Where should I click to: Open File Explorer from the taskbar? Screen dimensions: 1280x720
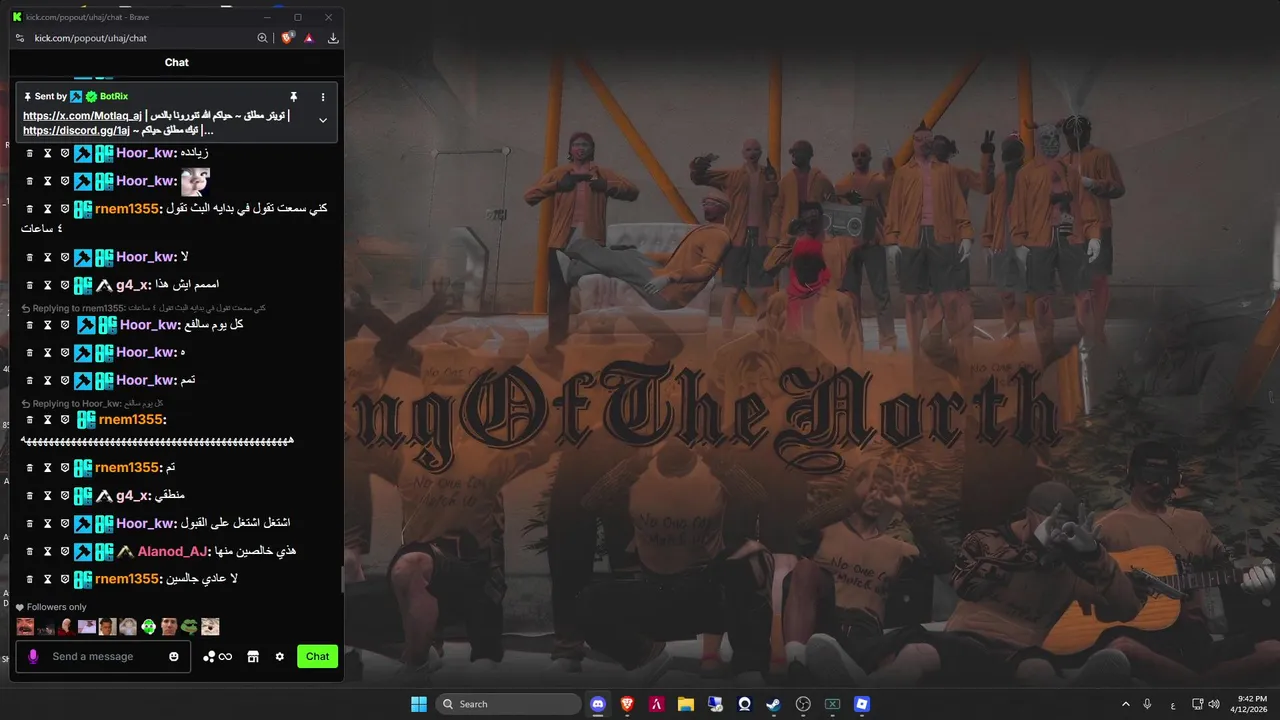pos(686,704)
